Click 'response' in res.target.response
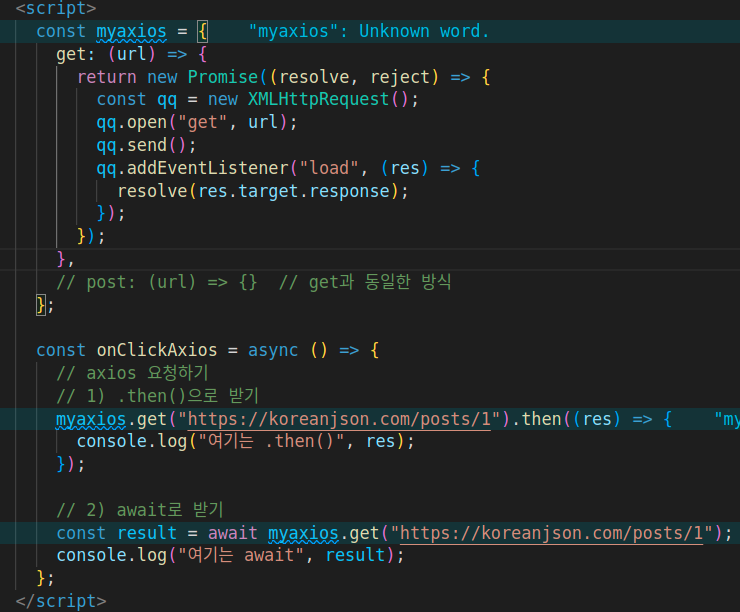 pos(349,191)
